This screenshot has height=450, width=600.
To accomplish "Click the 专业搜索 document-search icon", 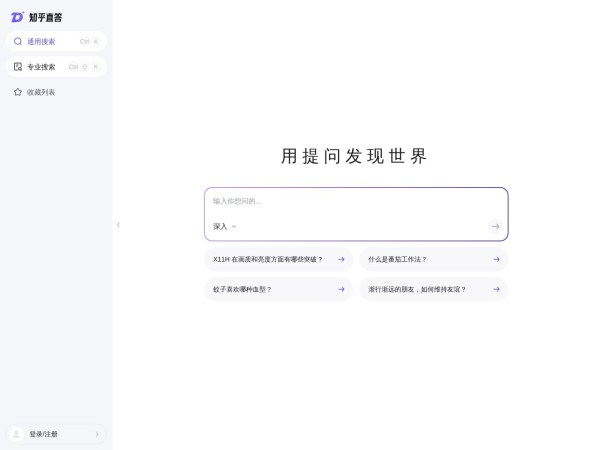I will 18,67.
